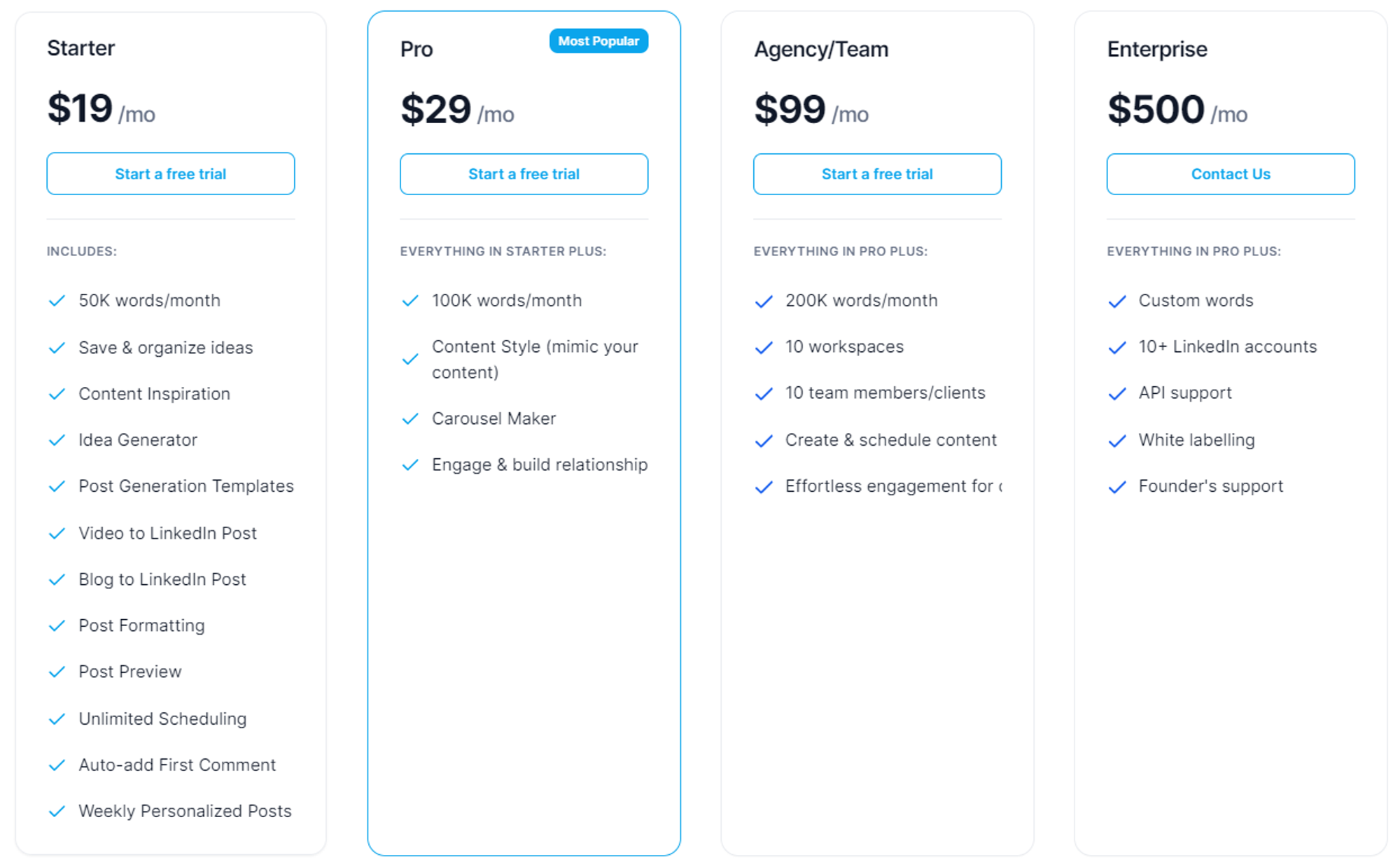
Task: Start the Agency/Team free trial
Action: coord(877,174)
